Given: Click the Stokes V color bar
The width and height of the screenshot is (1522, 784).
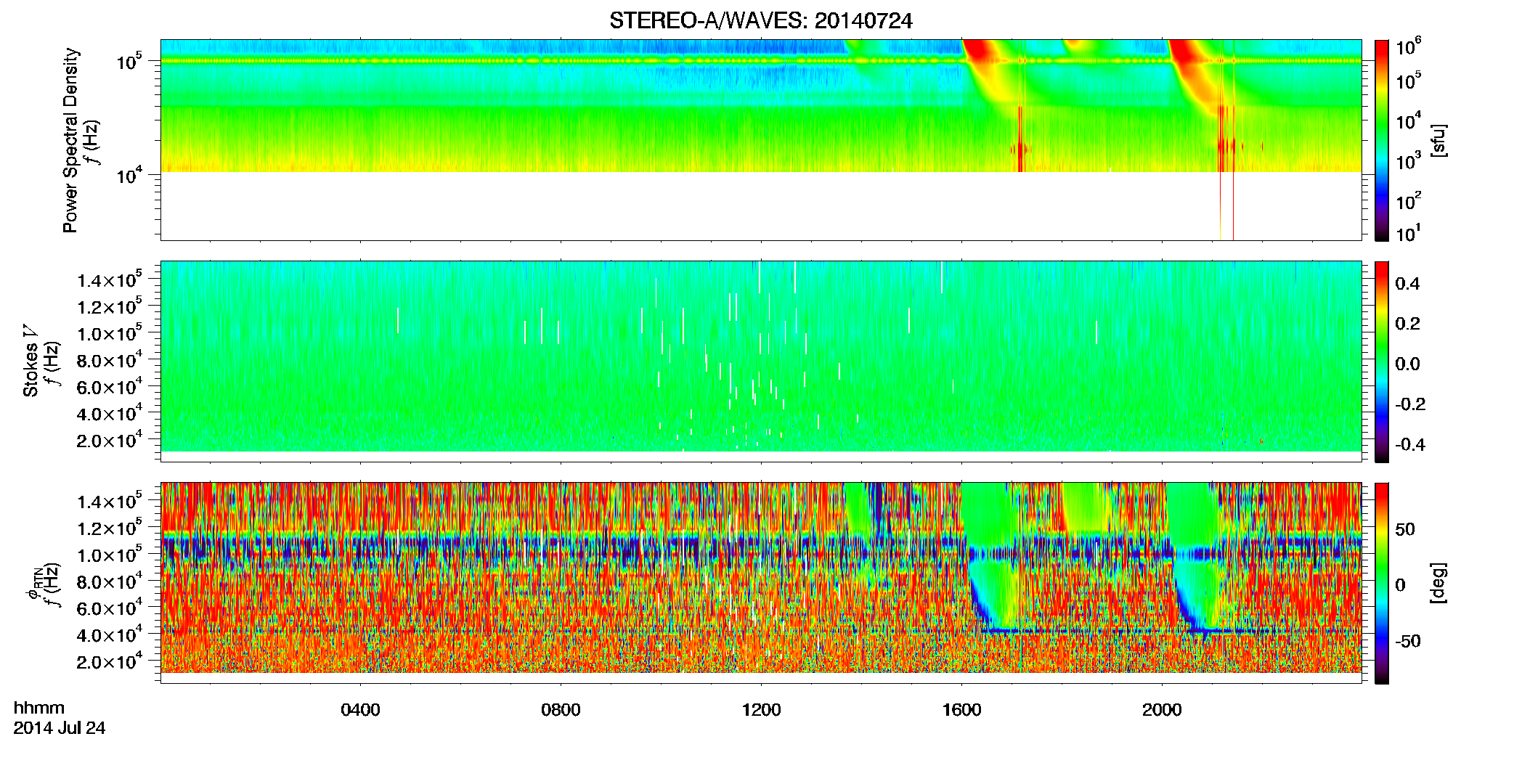Looking at the screenshot, I should pyautogui.click(x=1382, y=362).
